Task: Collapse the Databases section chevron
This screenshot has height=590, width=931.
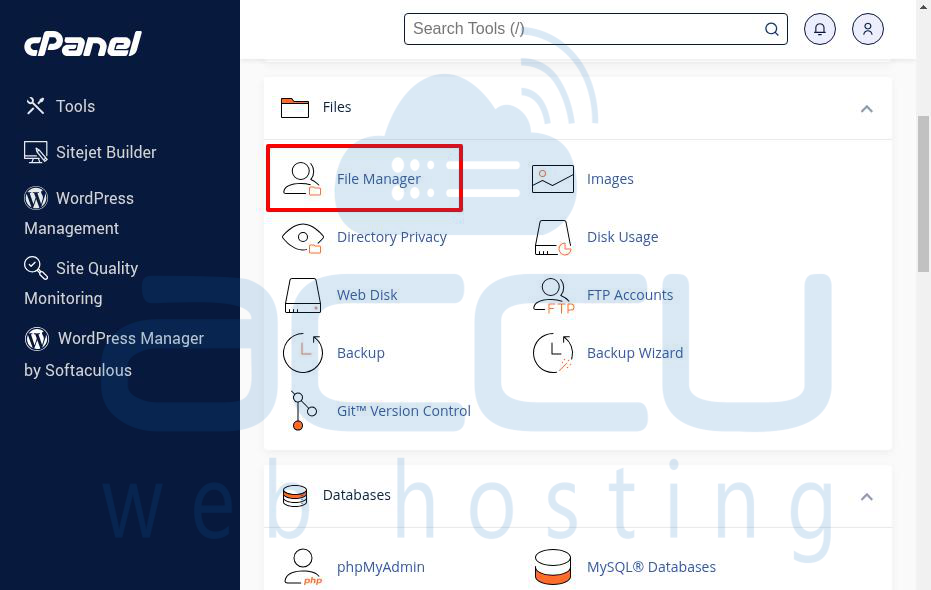Action: pyautogui.click(x=867, y=497)
